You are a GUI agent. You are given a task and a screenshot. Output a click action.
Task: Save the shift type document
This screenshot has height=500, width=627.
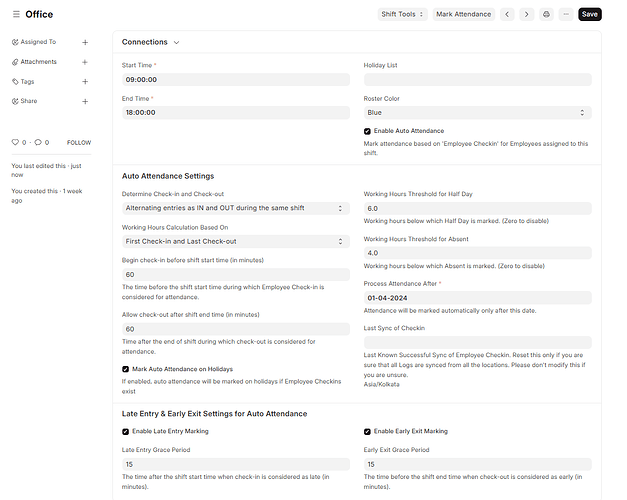[589, 14]
